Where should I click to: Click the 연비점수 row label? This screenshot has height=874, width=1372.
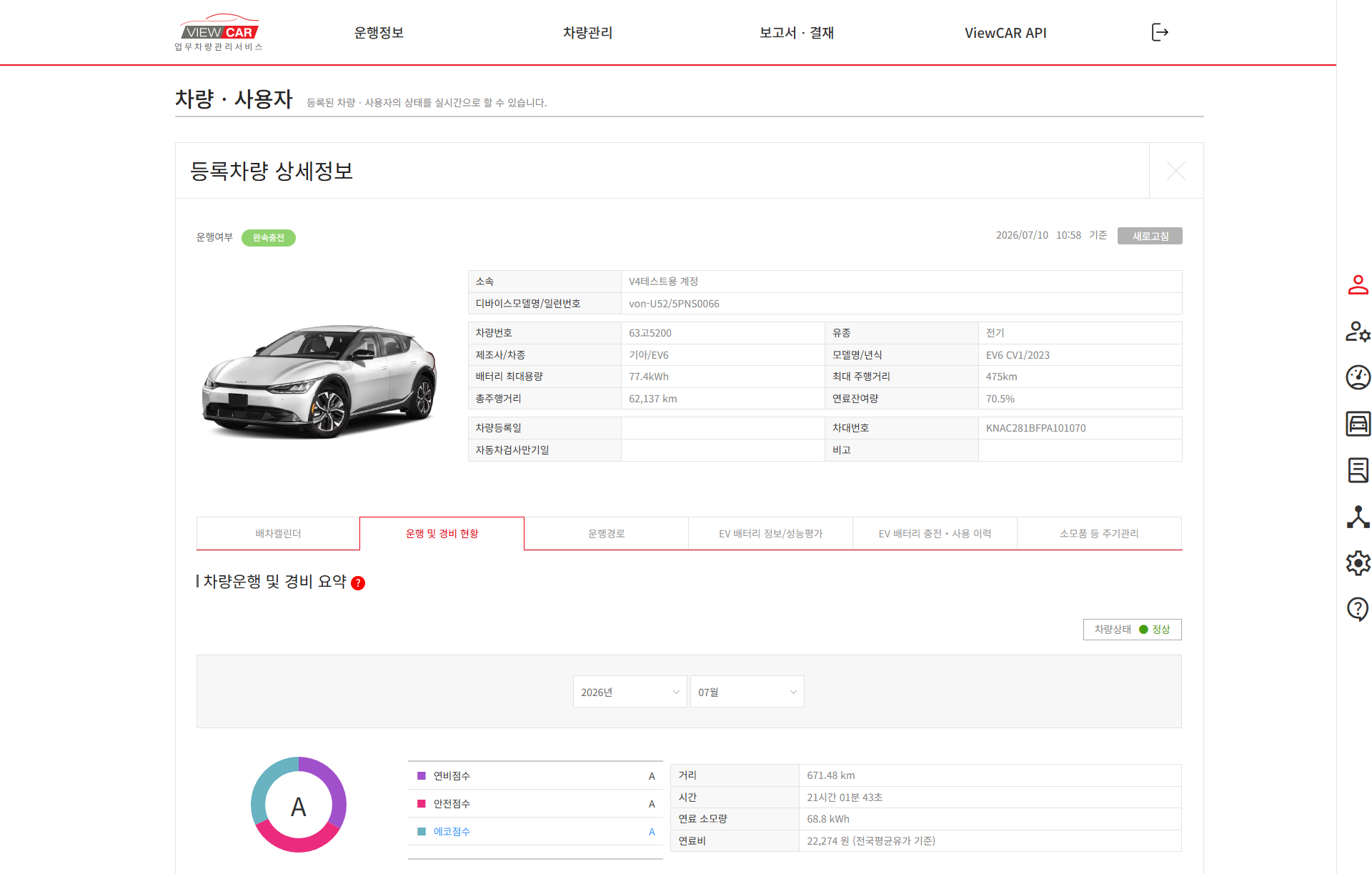tap(452, 776)
